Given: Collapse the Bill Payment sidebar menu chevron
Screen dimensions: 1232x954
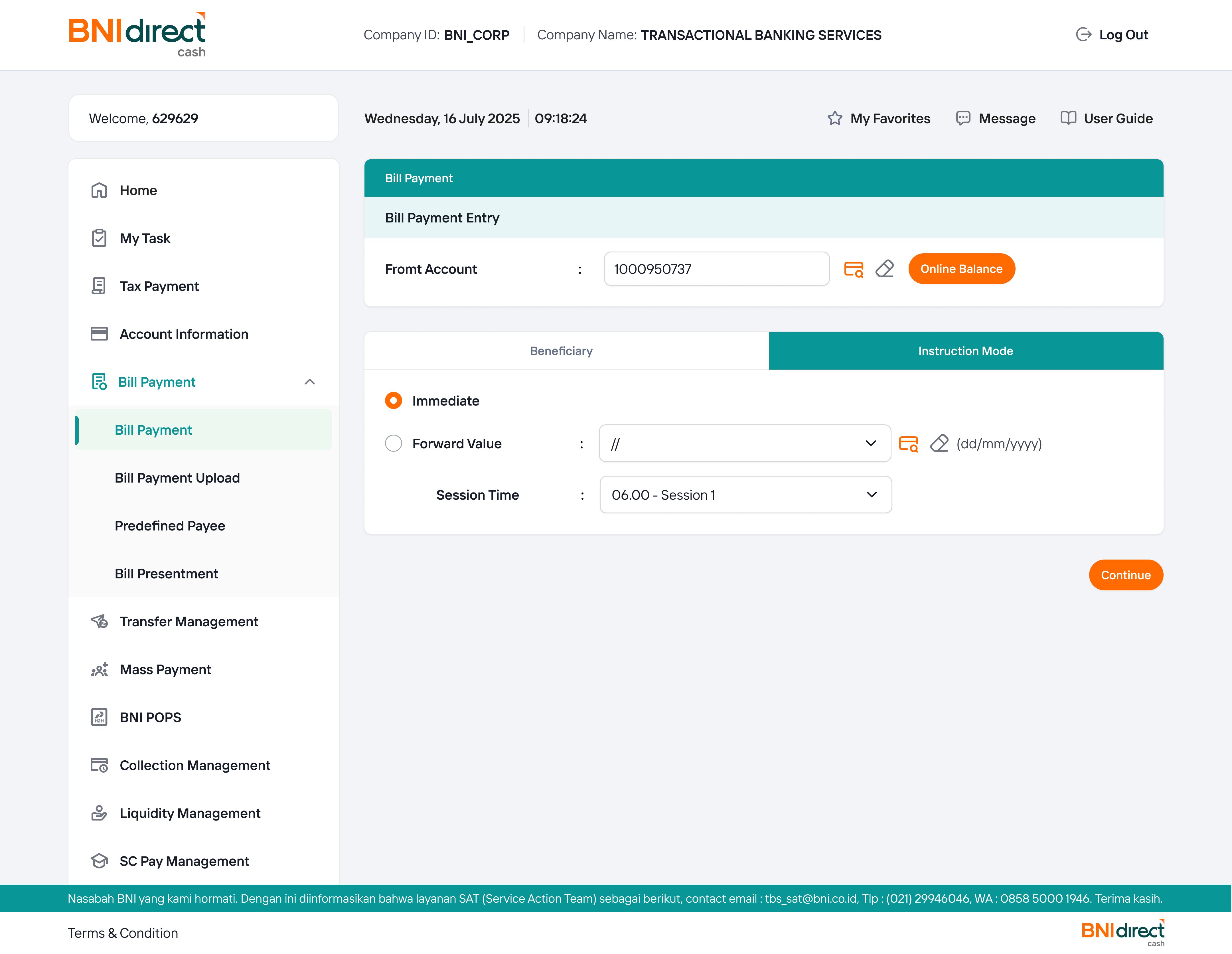Looking at the screenshot, I should click(x=310, y=382).
